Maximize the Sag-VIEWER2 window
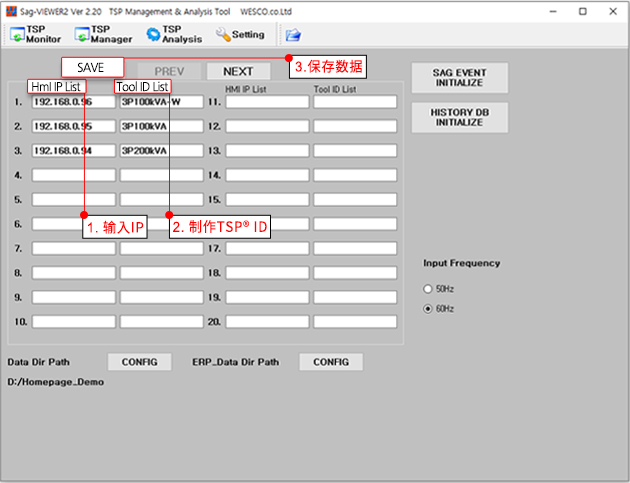Image resolution: width=630 pixels, height=483 pixels. (582, 10)
